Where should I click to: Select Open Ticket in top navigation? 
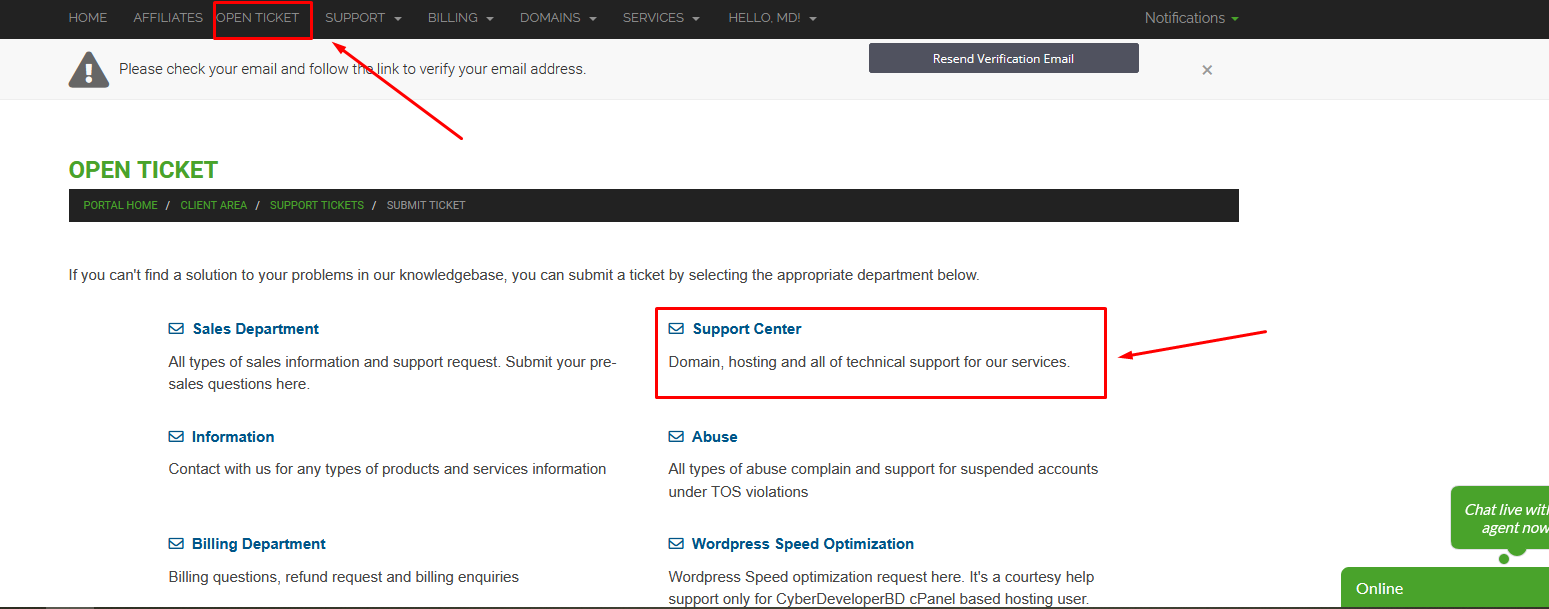tap(258, 18)
